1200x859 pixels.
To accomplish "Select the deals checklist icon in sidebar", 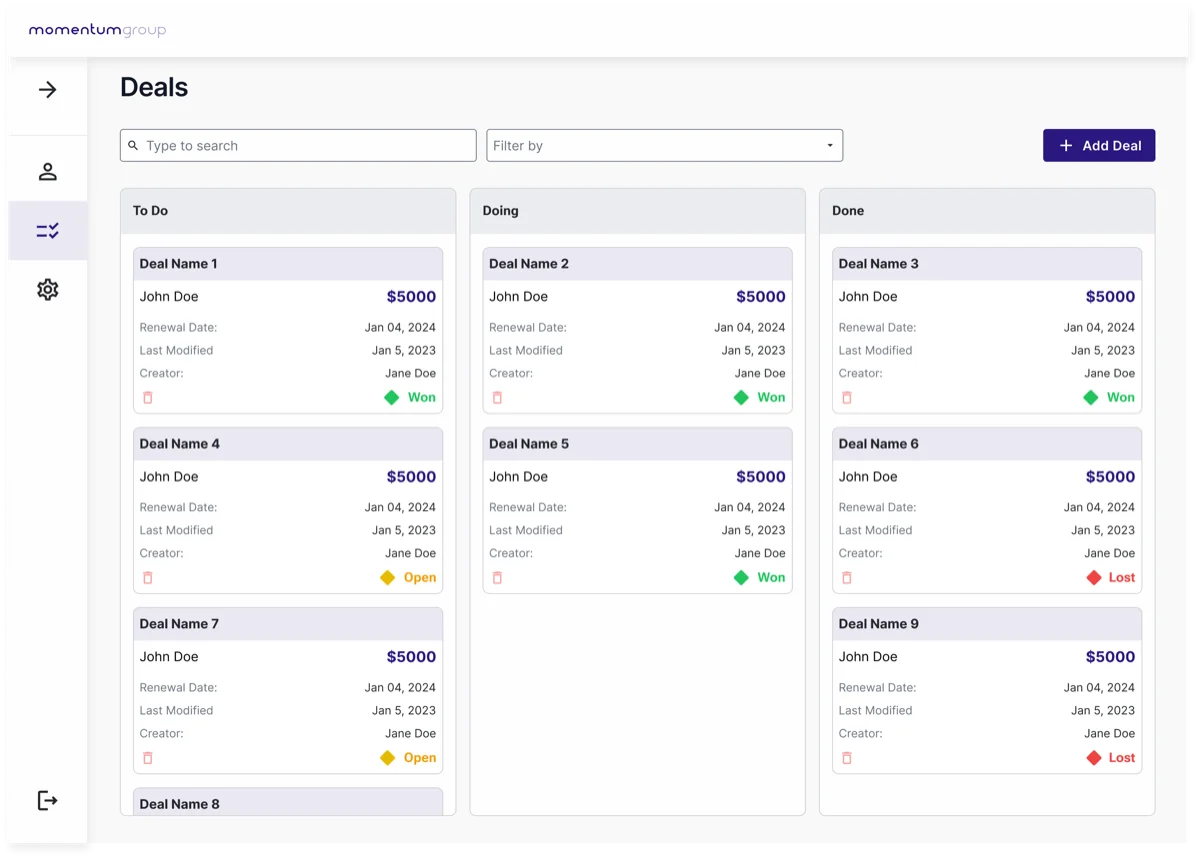I will (x=47, y=231).
